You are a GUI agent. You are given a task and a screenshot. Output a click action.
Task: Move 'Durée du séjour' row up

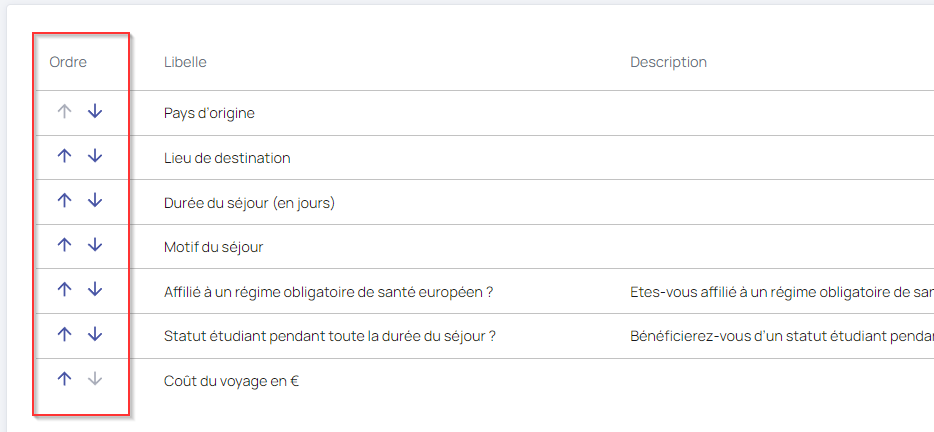(65, 201)
